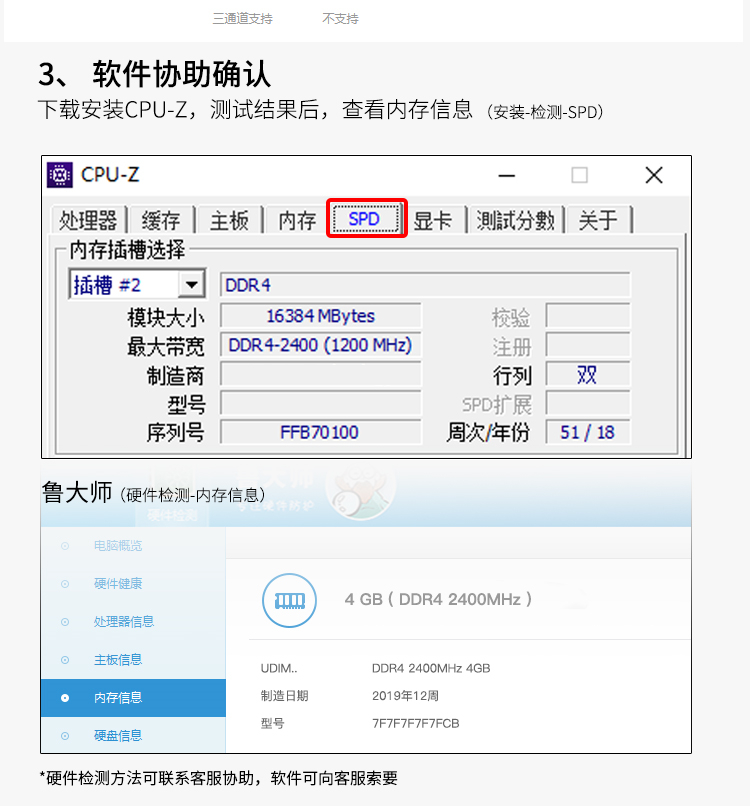
Task: Click the 4 GB ( DDR4 2400MHz ) heading
Action: 438,599
